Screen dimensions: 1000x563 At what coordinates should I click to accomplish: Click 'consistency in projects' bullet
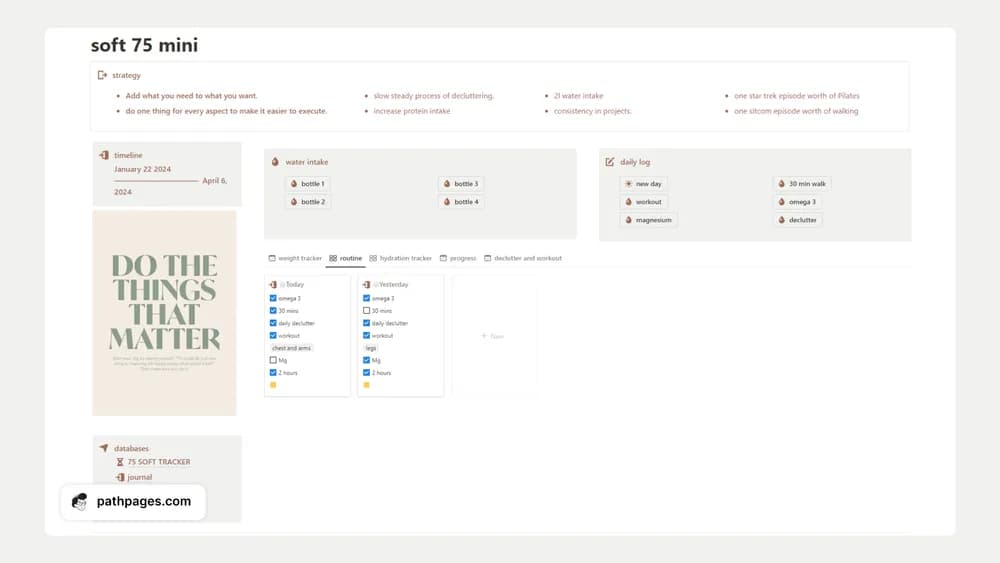click(592, 111)
